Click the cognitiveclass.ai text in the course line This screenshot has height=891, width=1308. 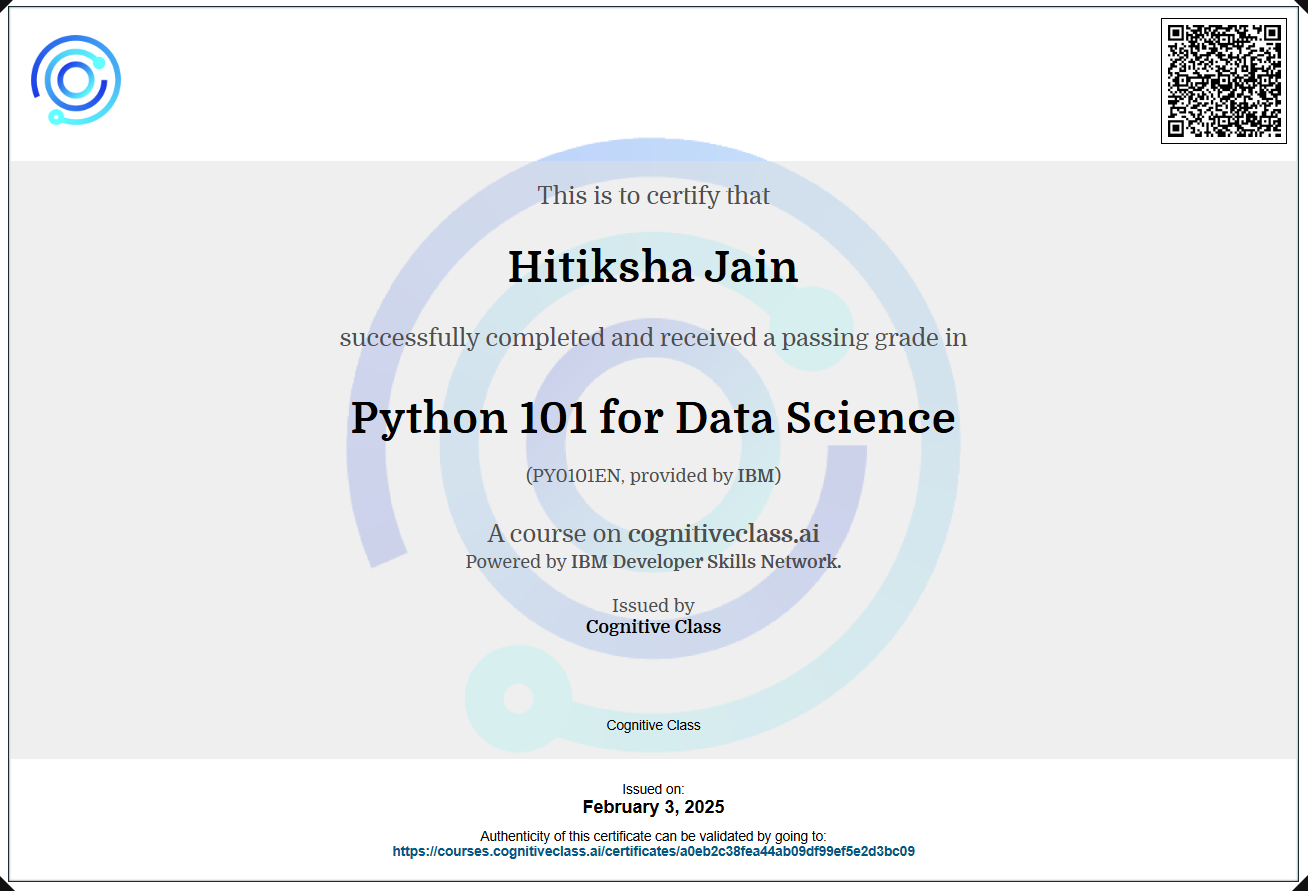pyautogui.click(x=723, y=533)
